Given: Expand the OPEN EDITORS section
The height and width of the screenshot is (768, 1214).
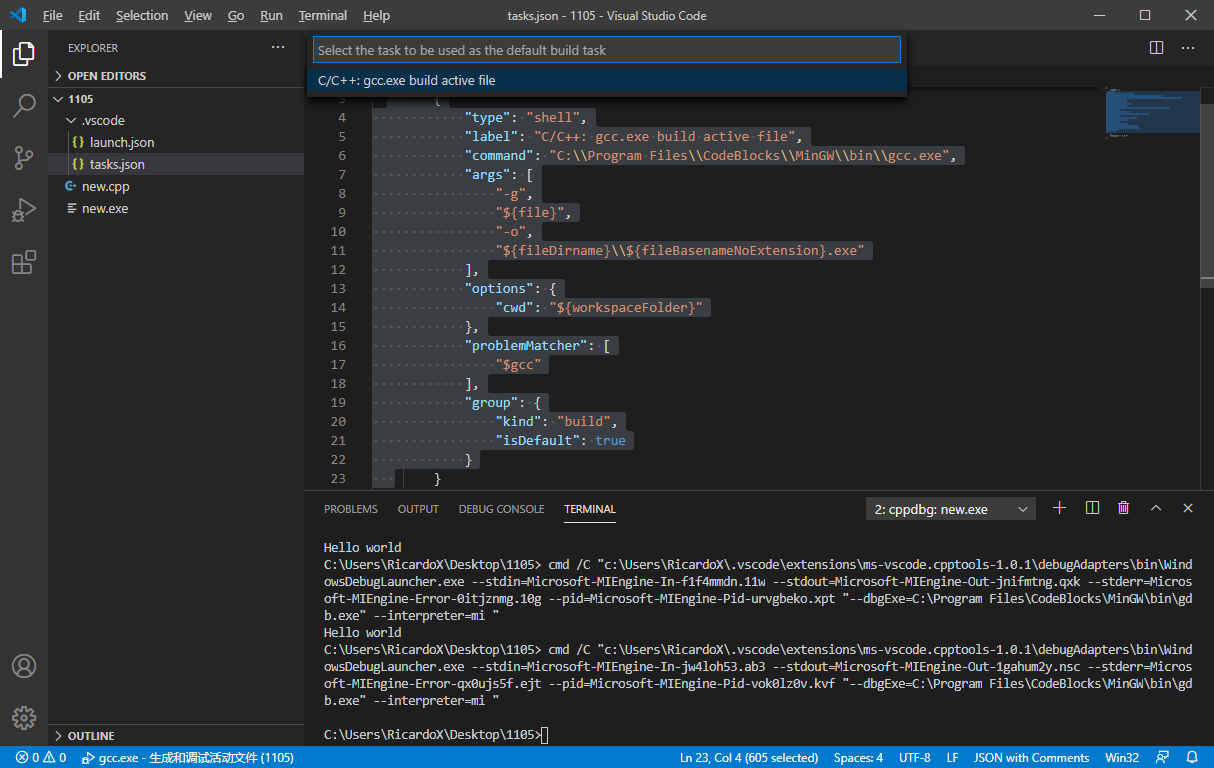Looking at the screenshot, I should point(106,76).
